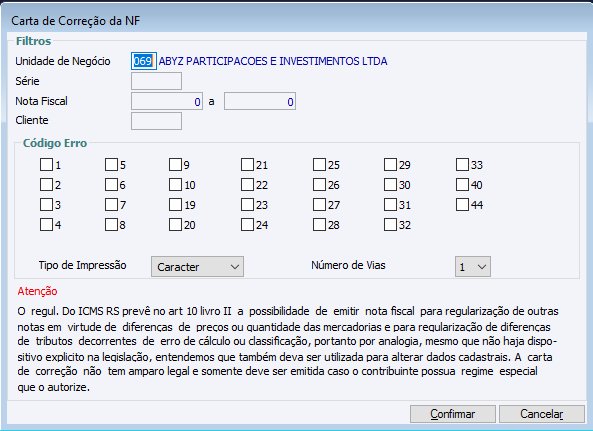The image size is (593, 431).
Task: Check error code 4 checkbox
Action: click(47, 225)
